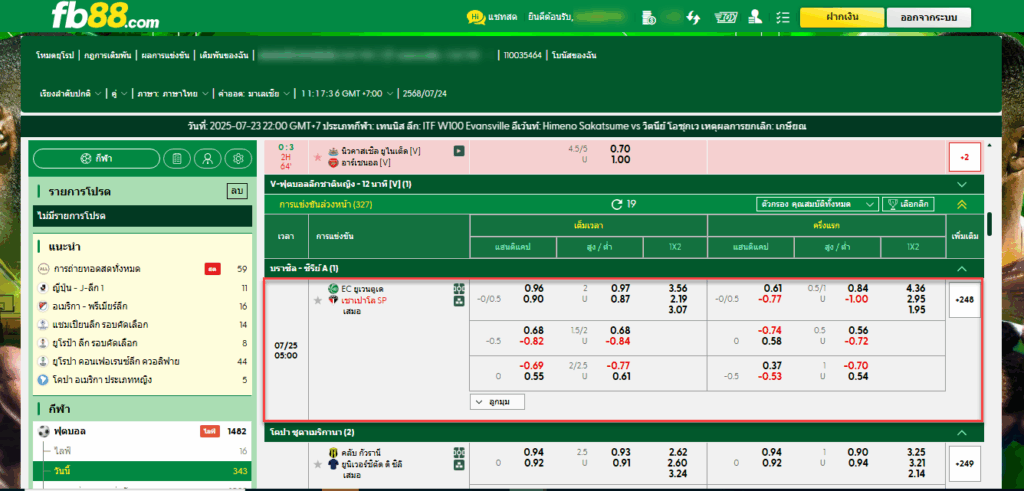Open ผลการแข่งขัน match results
This screenshot has height=491, width=1024.
click(x=166, y=55)
